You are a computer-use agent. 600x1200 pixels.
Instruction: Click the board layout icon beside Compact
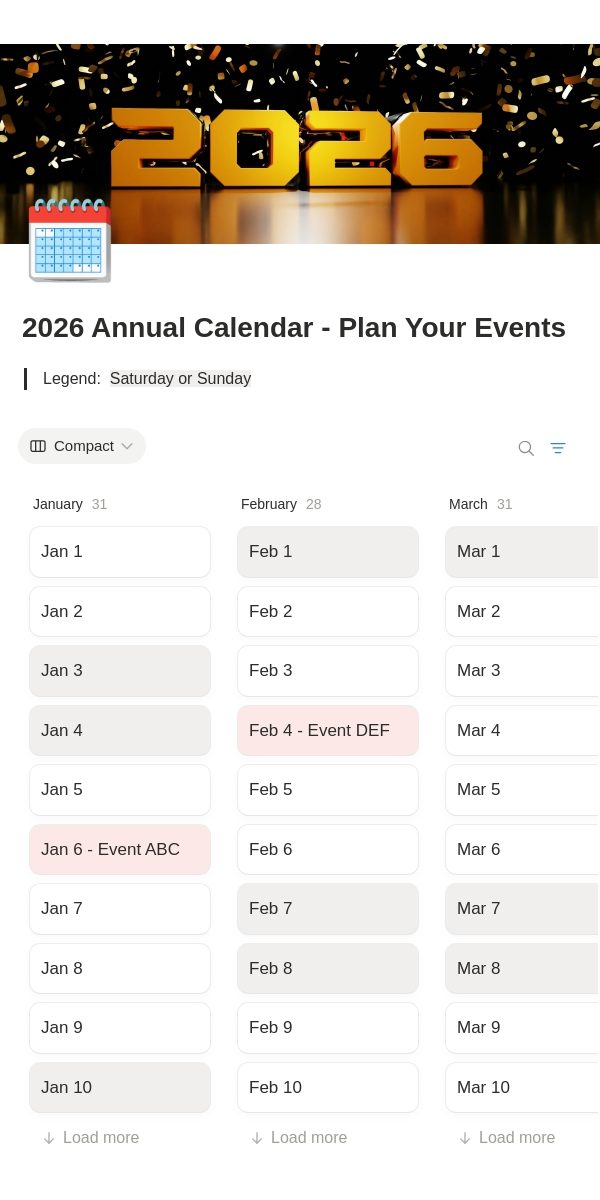[x=38, y=446]
